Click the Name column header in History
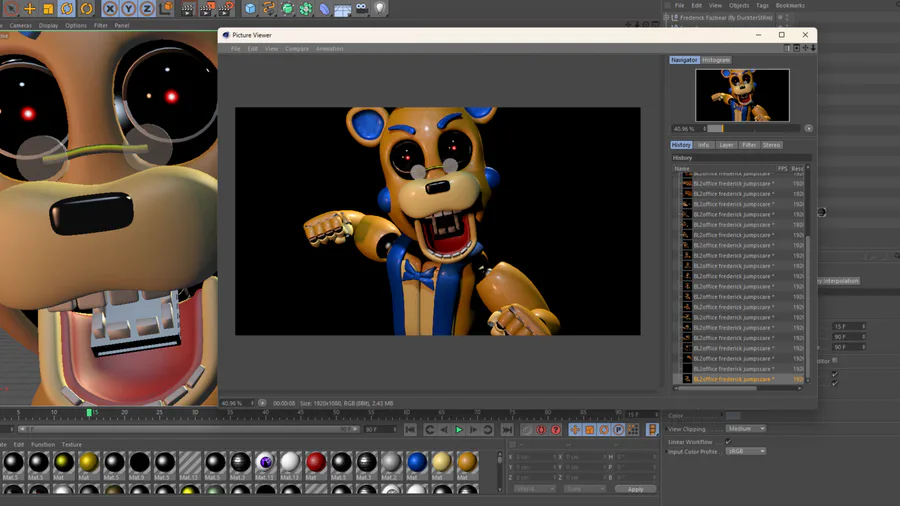Screen dimensions: 900x506 click(x=682, y=169)
